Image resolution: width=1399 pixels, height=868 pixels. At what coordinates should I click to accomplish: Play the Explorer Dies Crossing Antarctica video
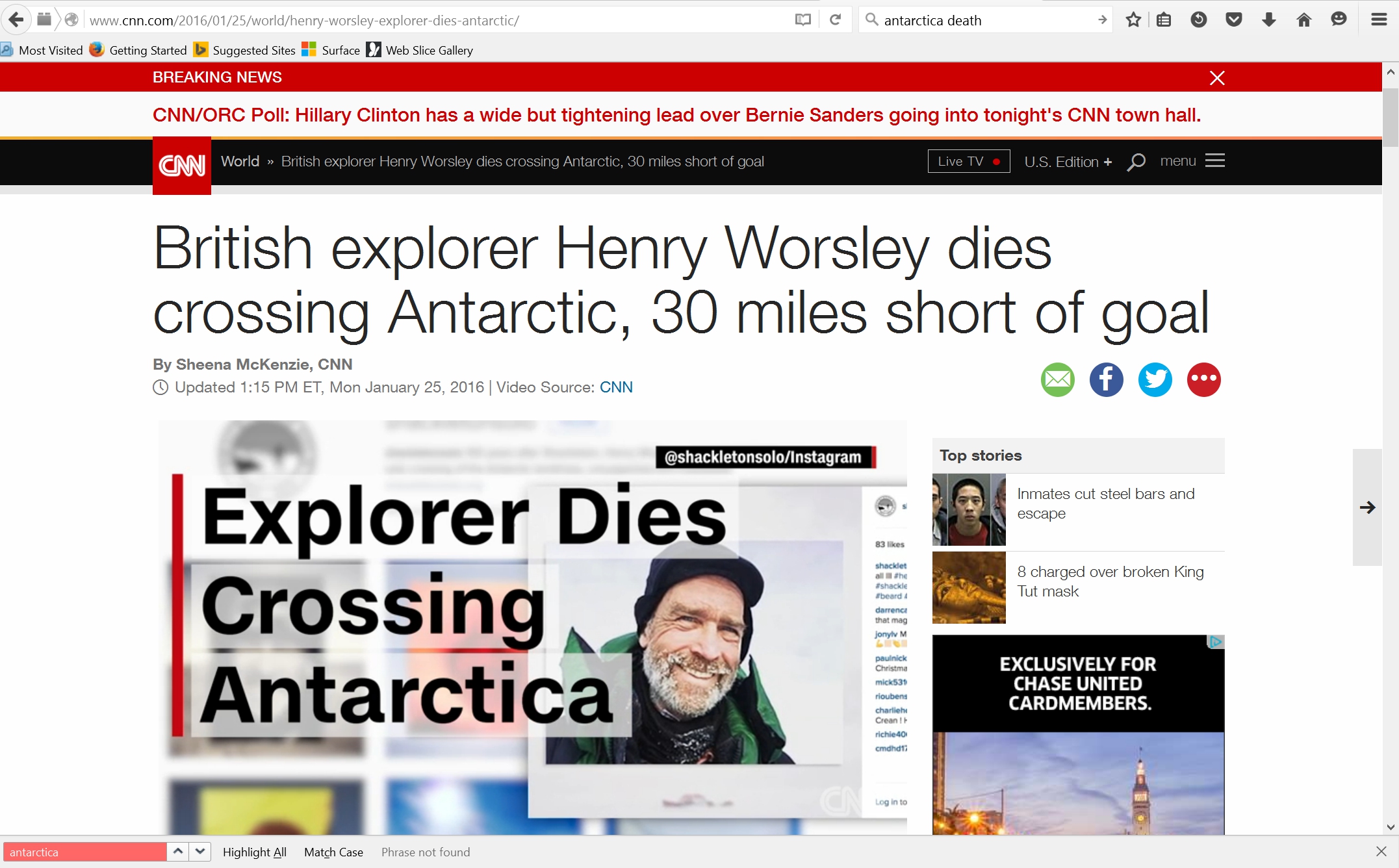coord(533,628)
